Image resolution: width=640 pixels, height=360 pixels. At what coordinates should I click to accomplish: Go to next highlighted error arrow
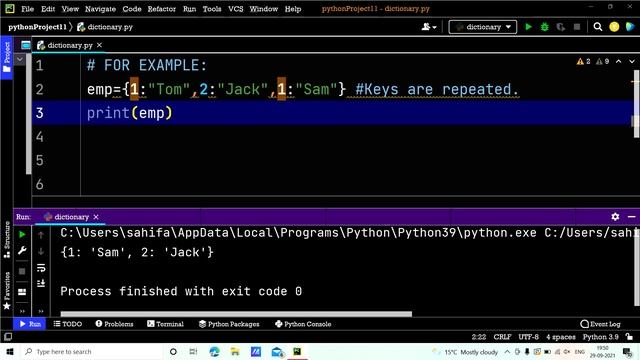[x=632, y=61]
